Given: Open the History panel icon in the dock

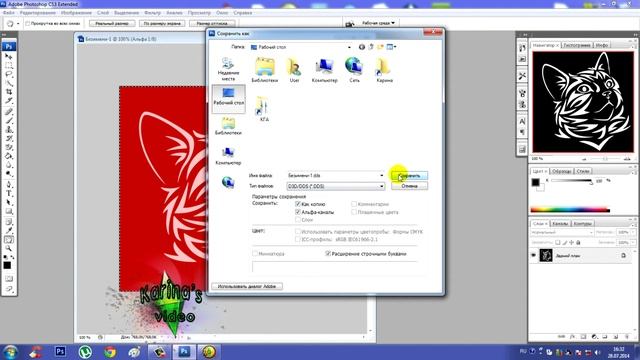Looking at the screenshot, I should click(x=522, y=48).
